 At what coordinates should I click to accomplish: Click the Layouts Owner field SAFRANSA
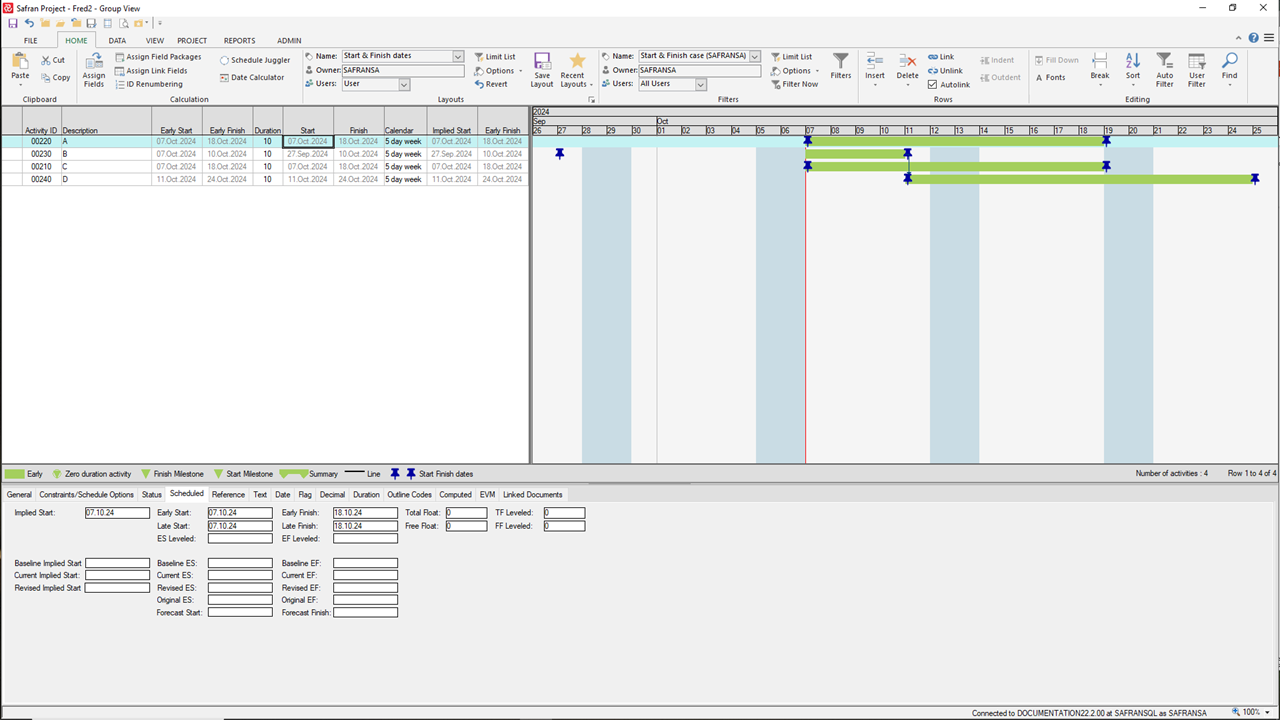pos(403,71)
